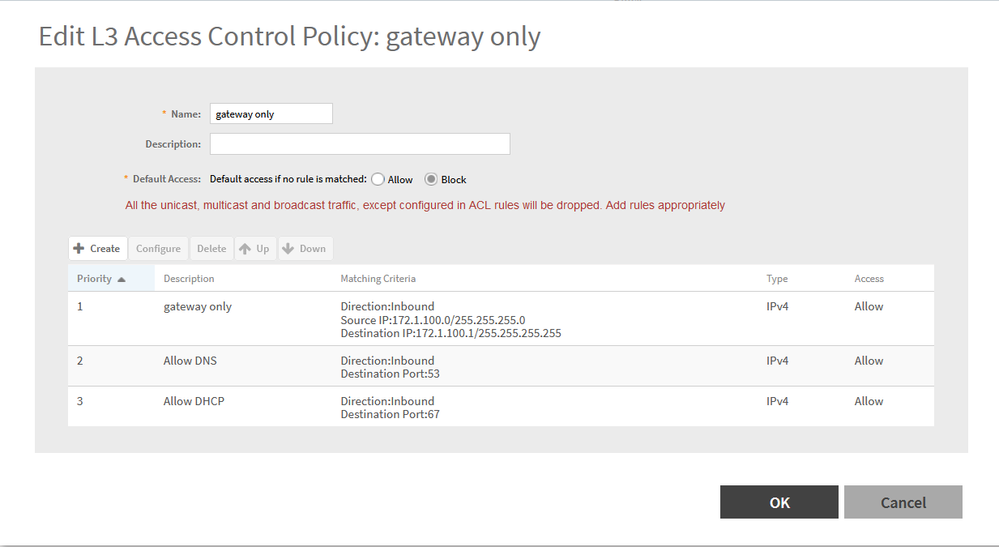Select the Block default access radio

431,180
